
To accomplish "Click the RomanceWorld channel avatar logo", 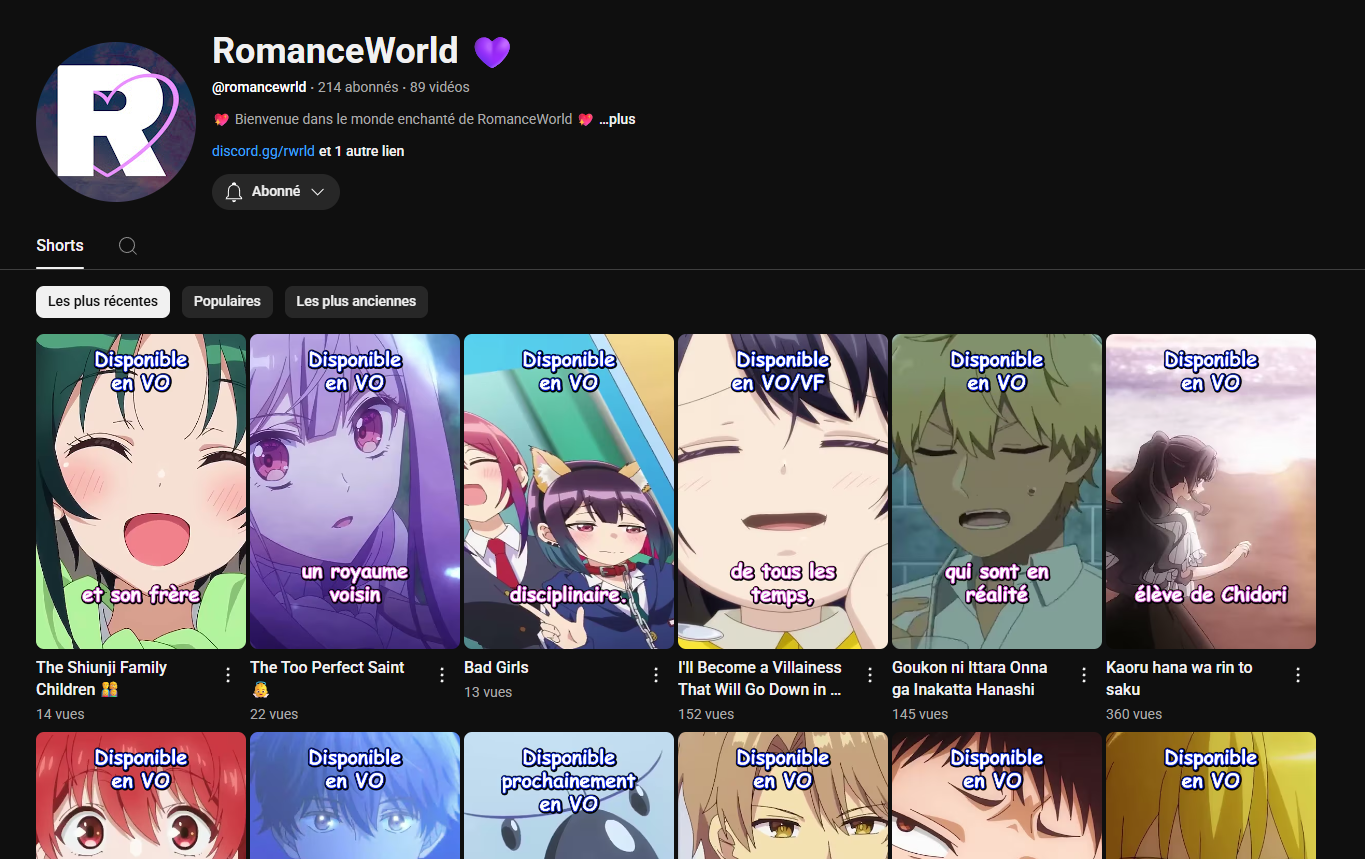I will [x=115, y=121].
